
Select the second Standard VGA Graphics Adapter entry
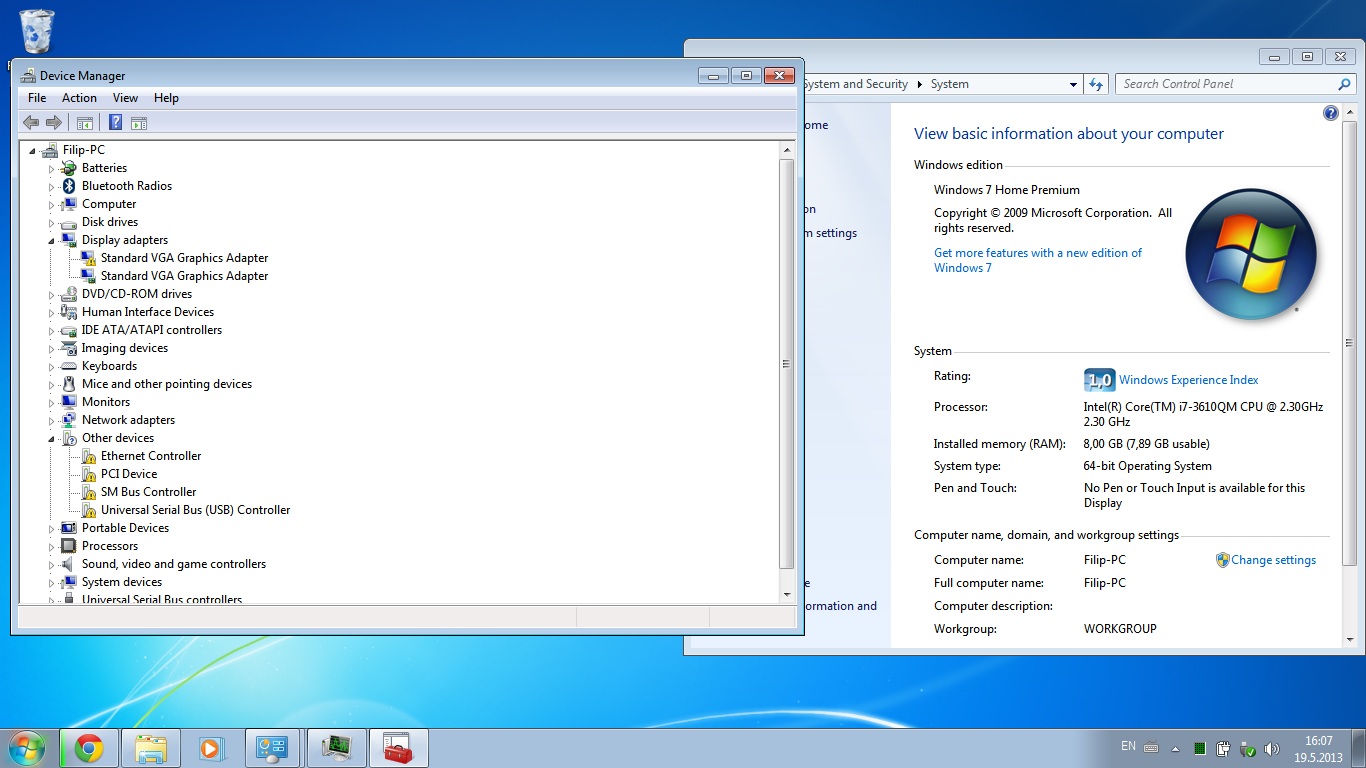184,276
